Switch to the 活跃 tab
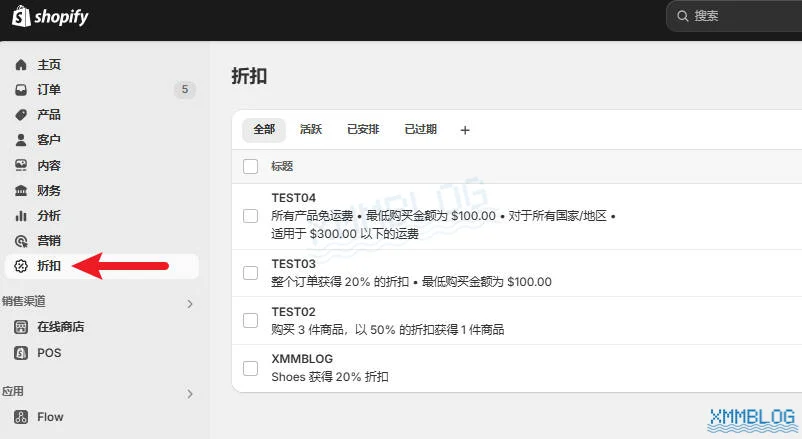This screenshot has height=439, width=802. [311, 129]
